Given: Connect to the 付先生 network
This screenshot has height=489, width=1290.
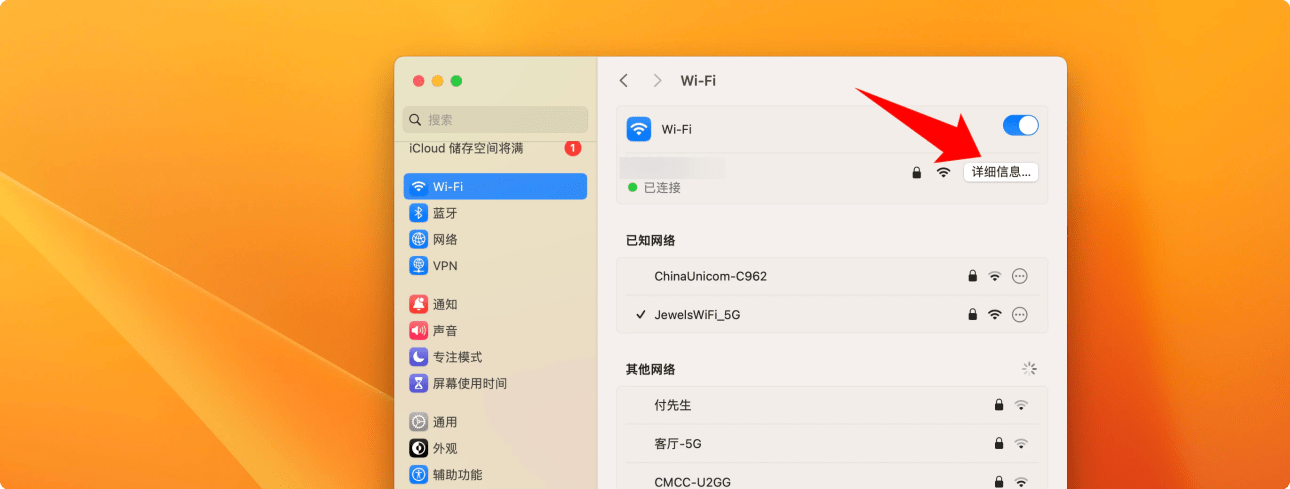Looking at the screenshot, I should click(673, 405).
